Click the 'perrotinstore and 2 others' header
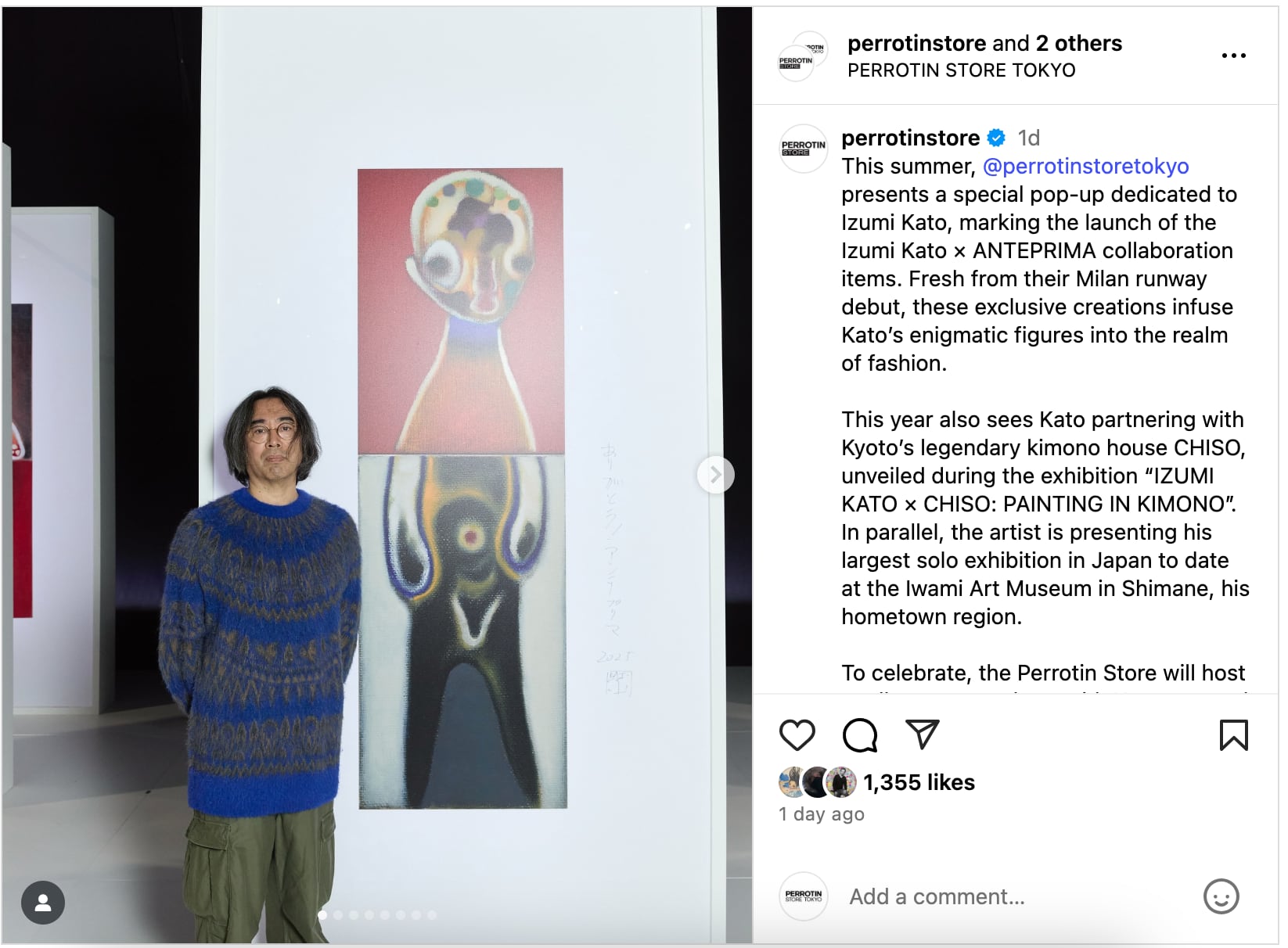 point(984,43)
